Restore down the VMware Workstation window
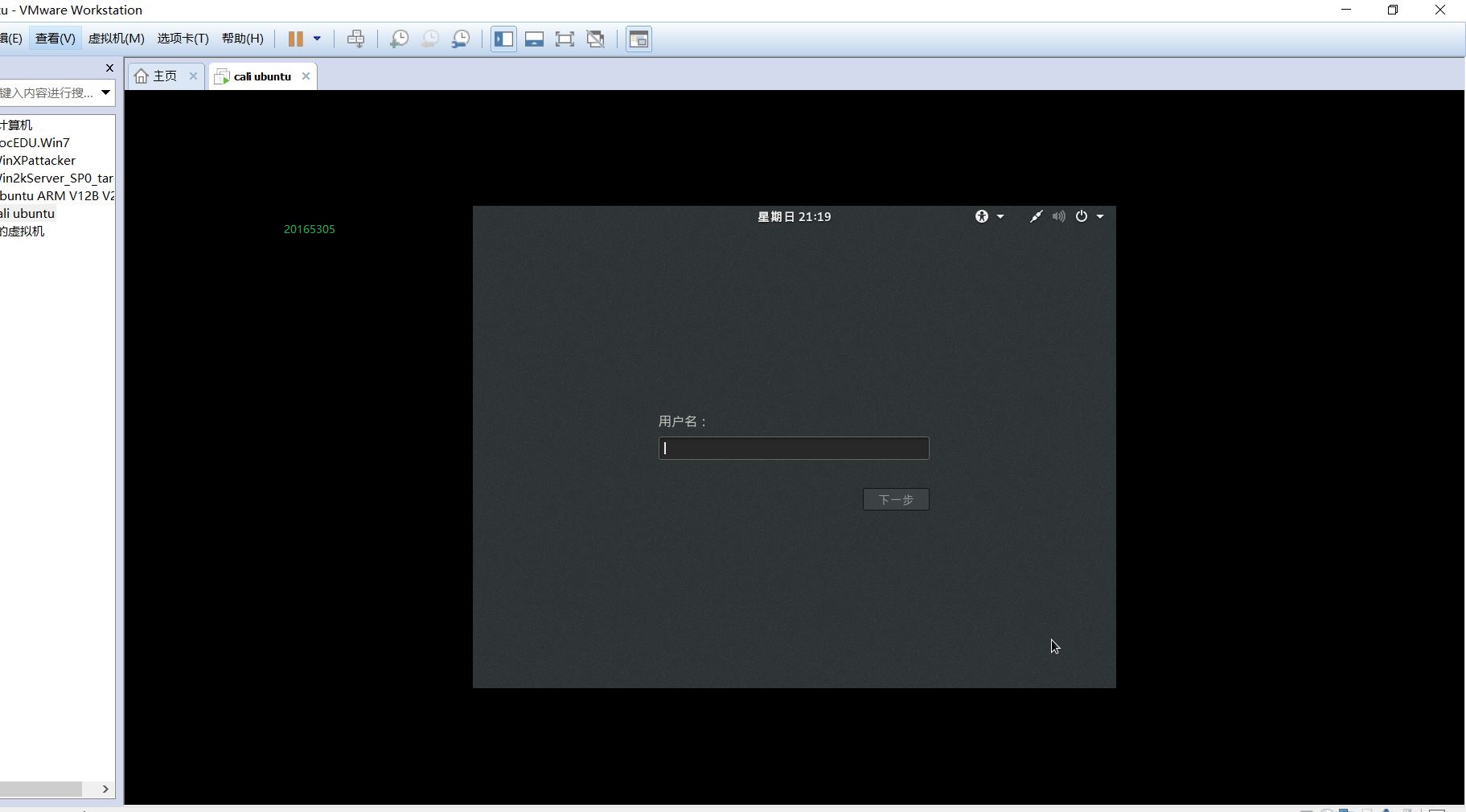 [1393, 10]
